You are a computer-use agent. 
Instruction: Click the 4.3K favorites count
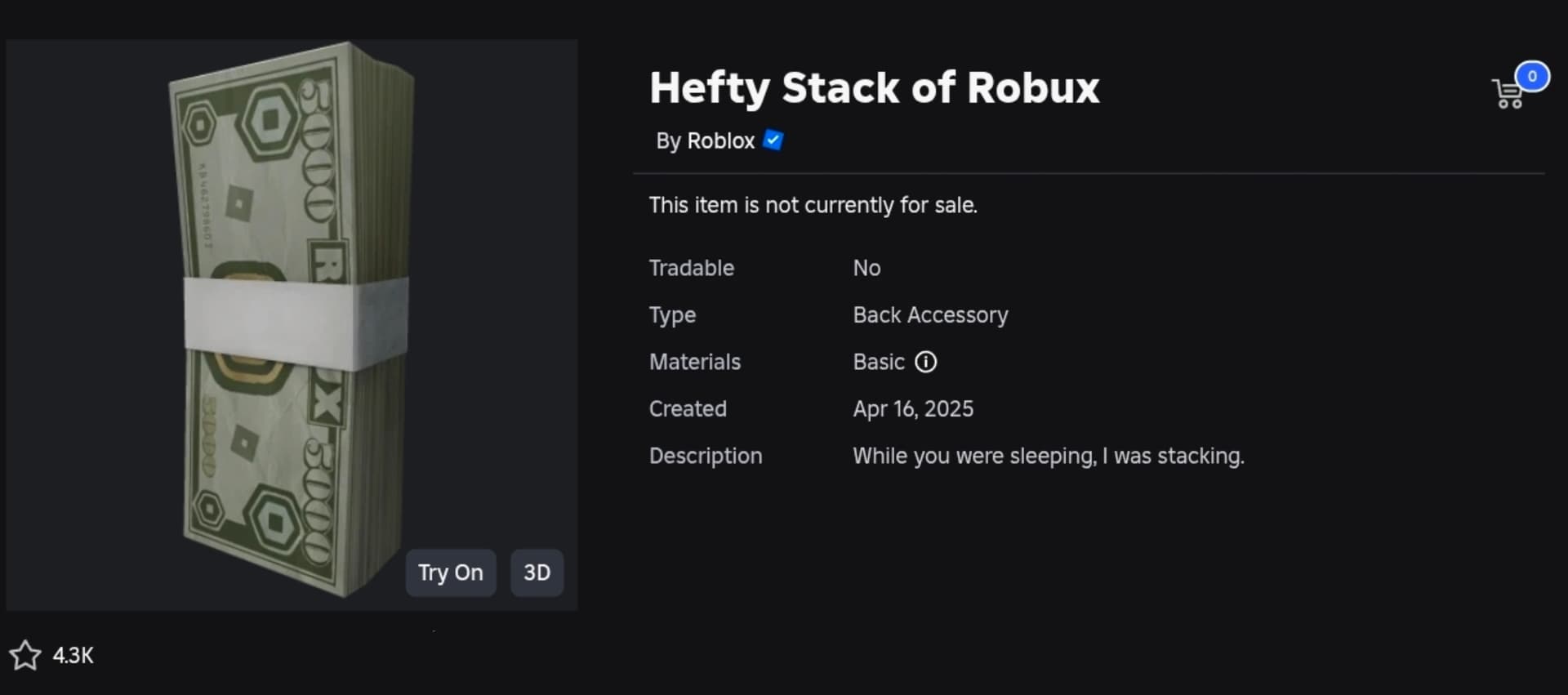click(73, 656)
